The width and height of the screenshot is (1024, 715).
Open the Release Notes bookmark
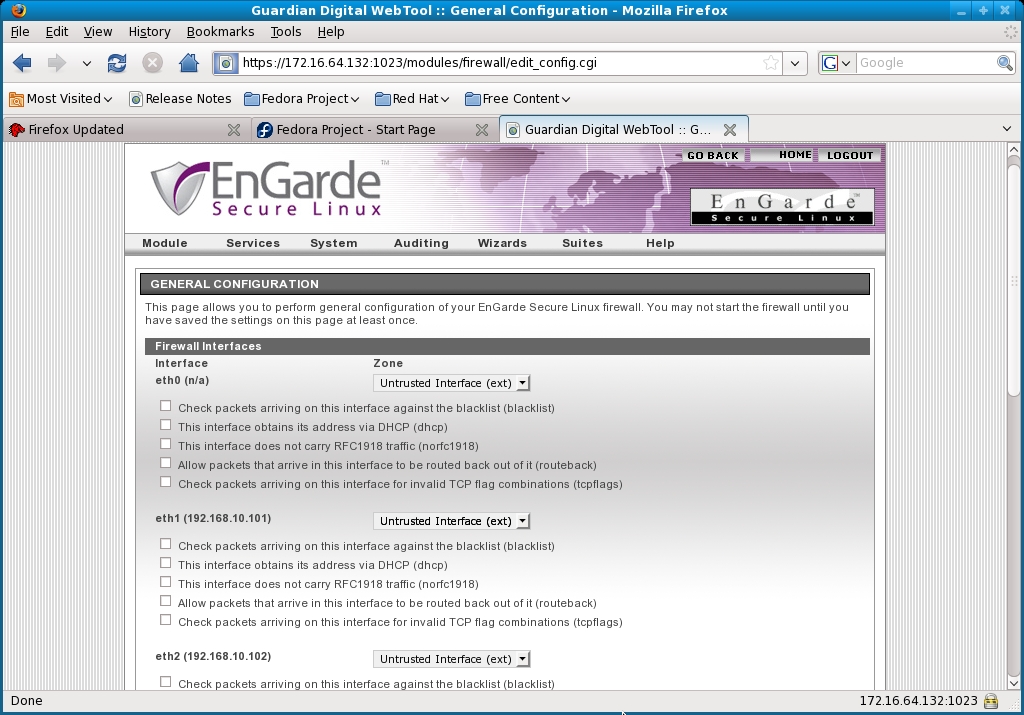[x=180, y=99]
